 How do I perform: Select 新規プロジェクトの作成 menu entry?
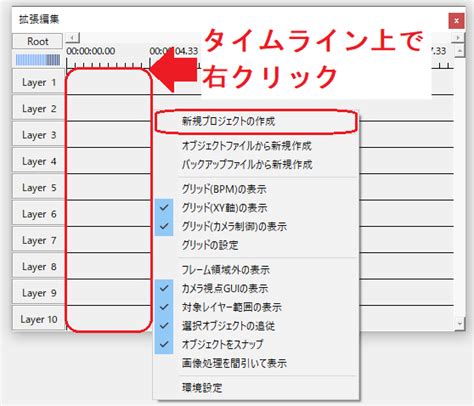256,121
